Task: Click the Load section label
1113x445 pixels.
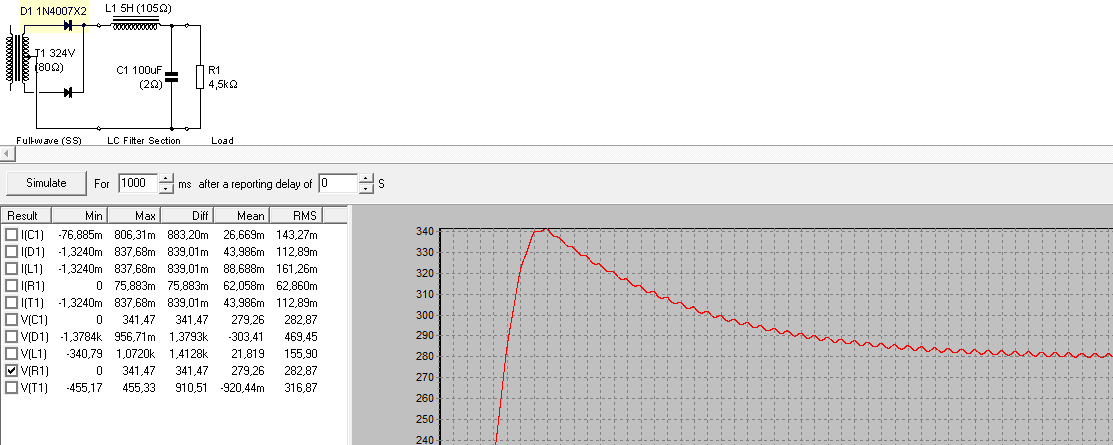Action: point(222,141)
